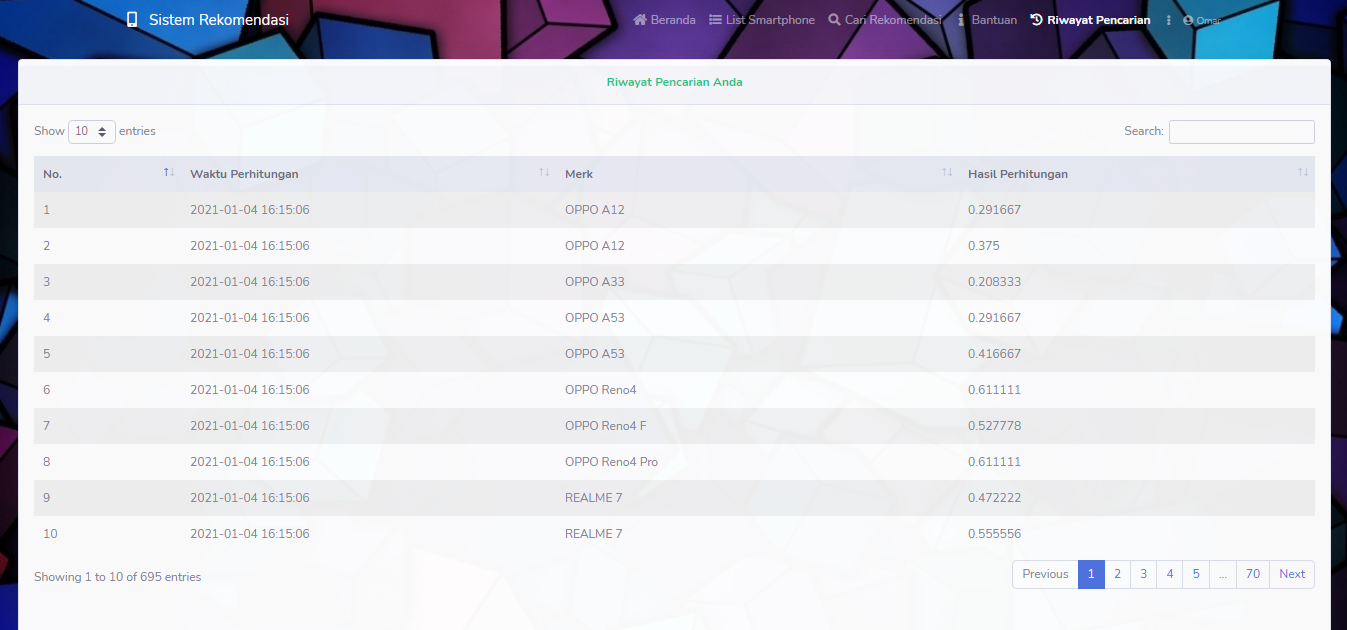The width and height of the screenshot is (1347, 630).
Task: Click OPPO A12 in row 1
Action: (x=594, y=210)
